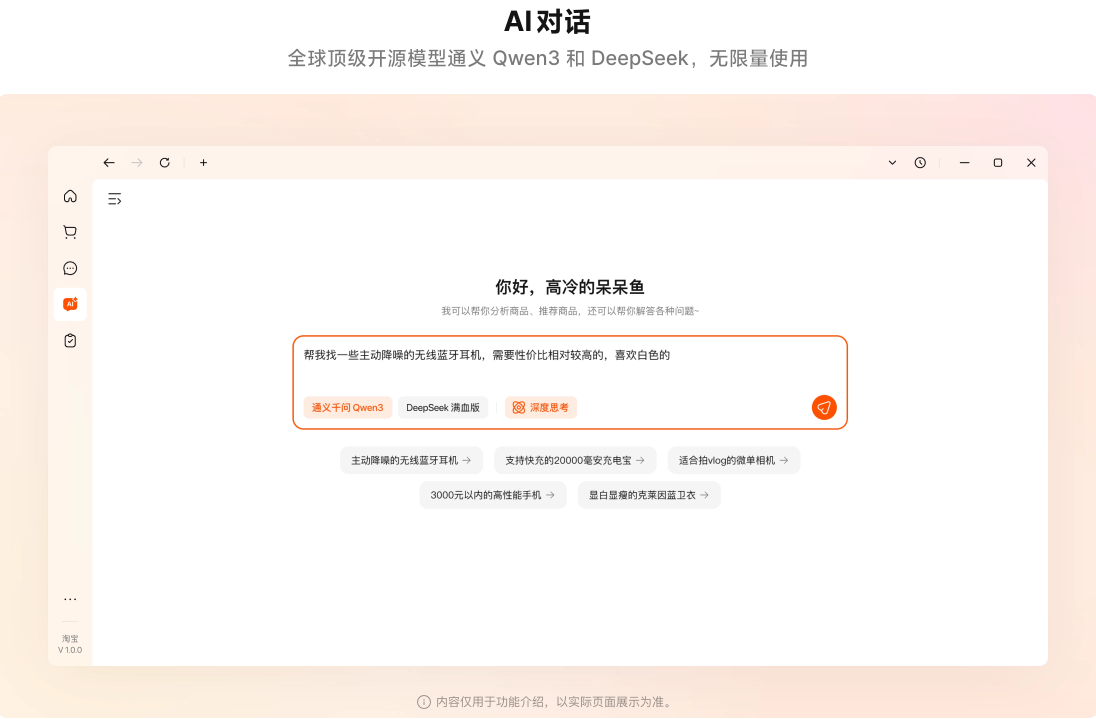Open the more options ellipsis in sidebar
This screenshot has width=1096, height=719.
(70, 600)
